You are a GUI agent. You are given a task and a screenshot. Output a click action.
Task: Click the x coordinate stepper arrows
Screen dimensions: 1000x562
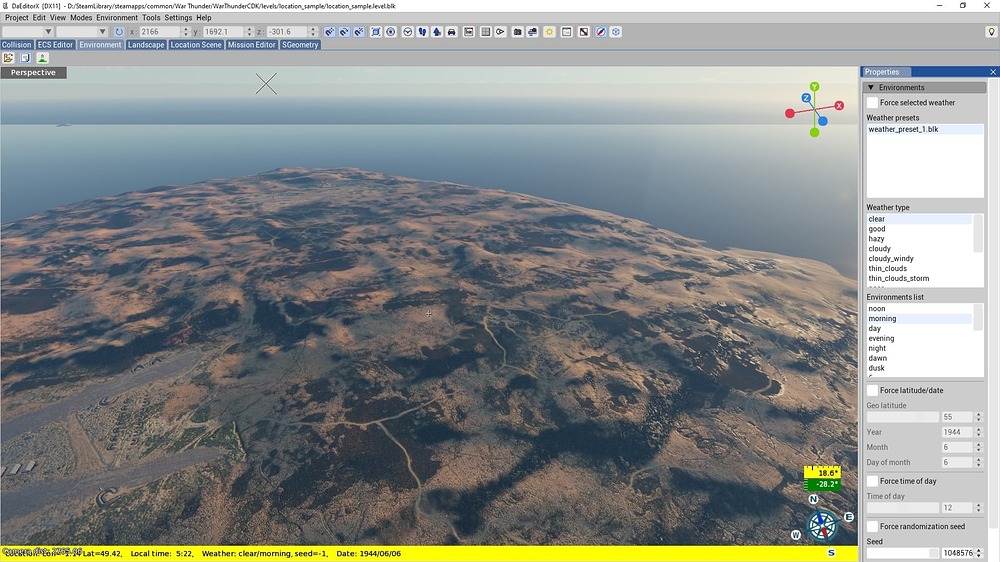(x=186, y=31)
